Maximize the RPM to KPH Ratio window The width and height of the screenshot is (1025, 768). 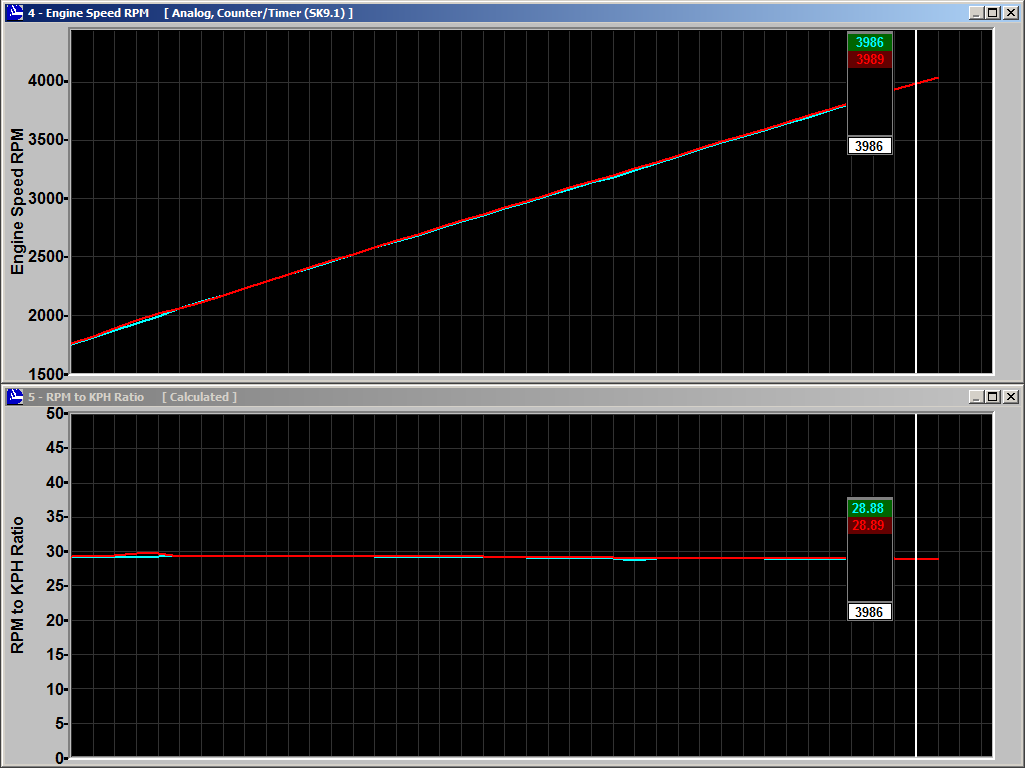(x=992, y=397)
